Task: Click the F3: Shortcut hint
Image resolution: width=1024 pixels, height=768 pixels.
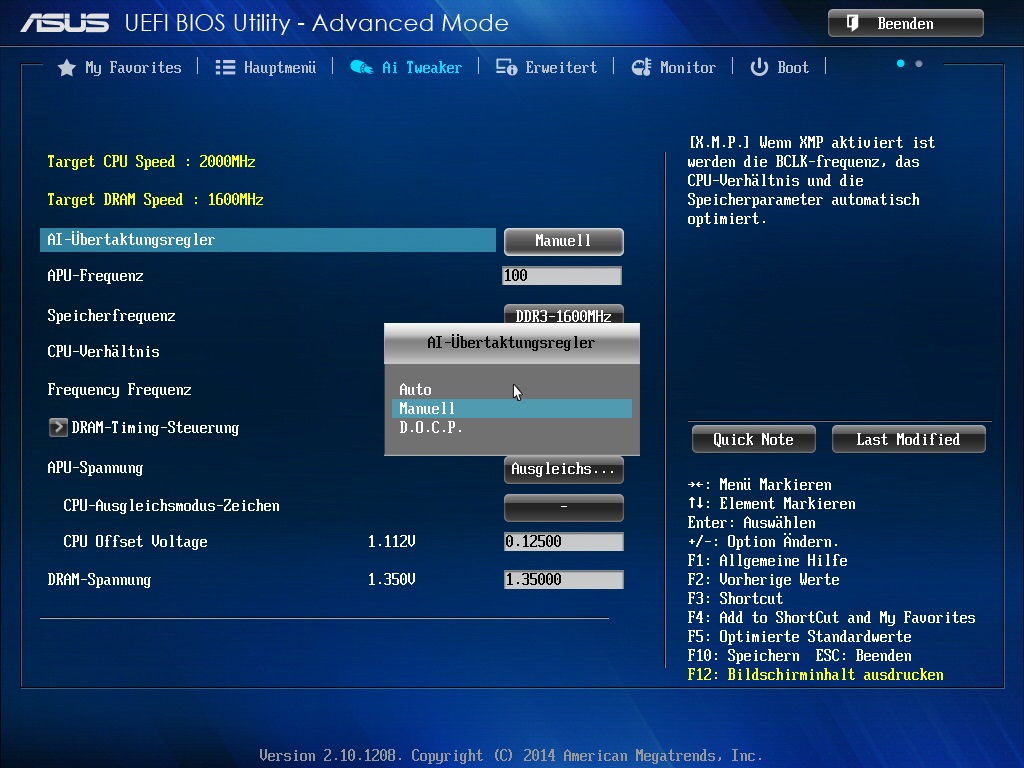Action: [x=735, y=599]
